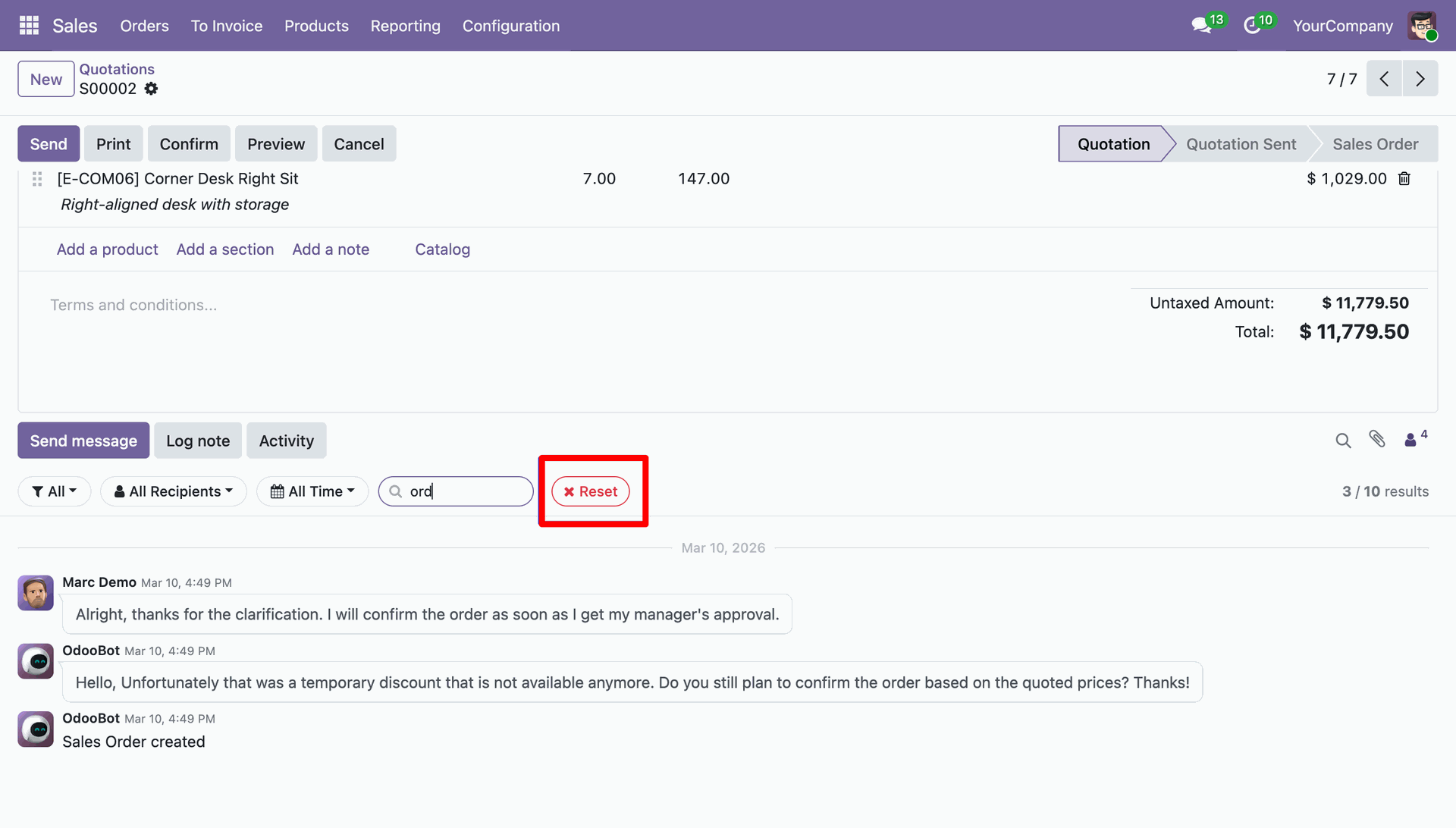Expand the All Recipients dropdown
This screenshot has width=1456, height=828.
(x=174, y=491)
